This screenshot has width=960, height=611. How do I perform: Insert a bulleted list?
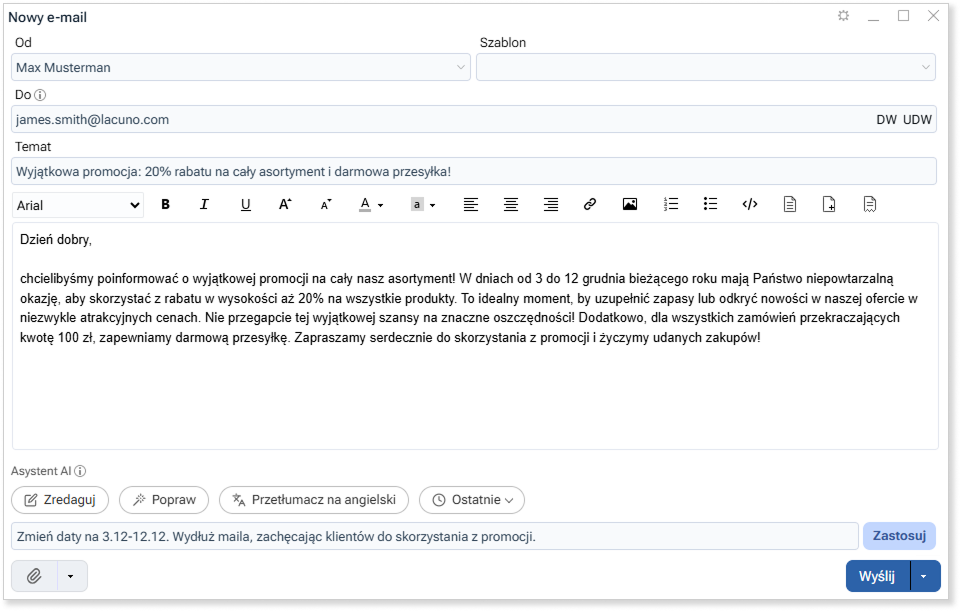pos(710,204)
